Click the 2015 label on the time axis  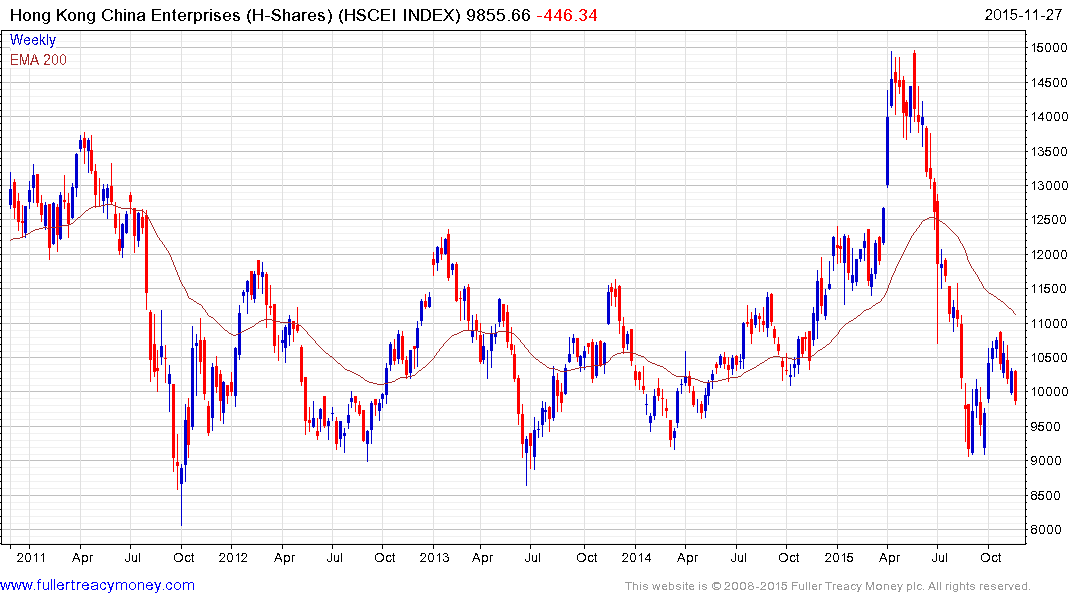[x=836, y=558]
